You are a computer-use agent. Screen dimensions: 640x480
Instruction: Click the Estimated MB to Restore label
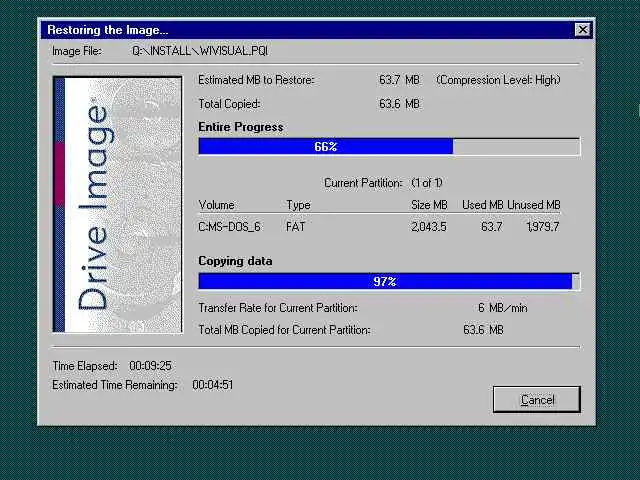coord(256,80)
